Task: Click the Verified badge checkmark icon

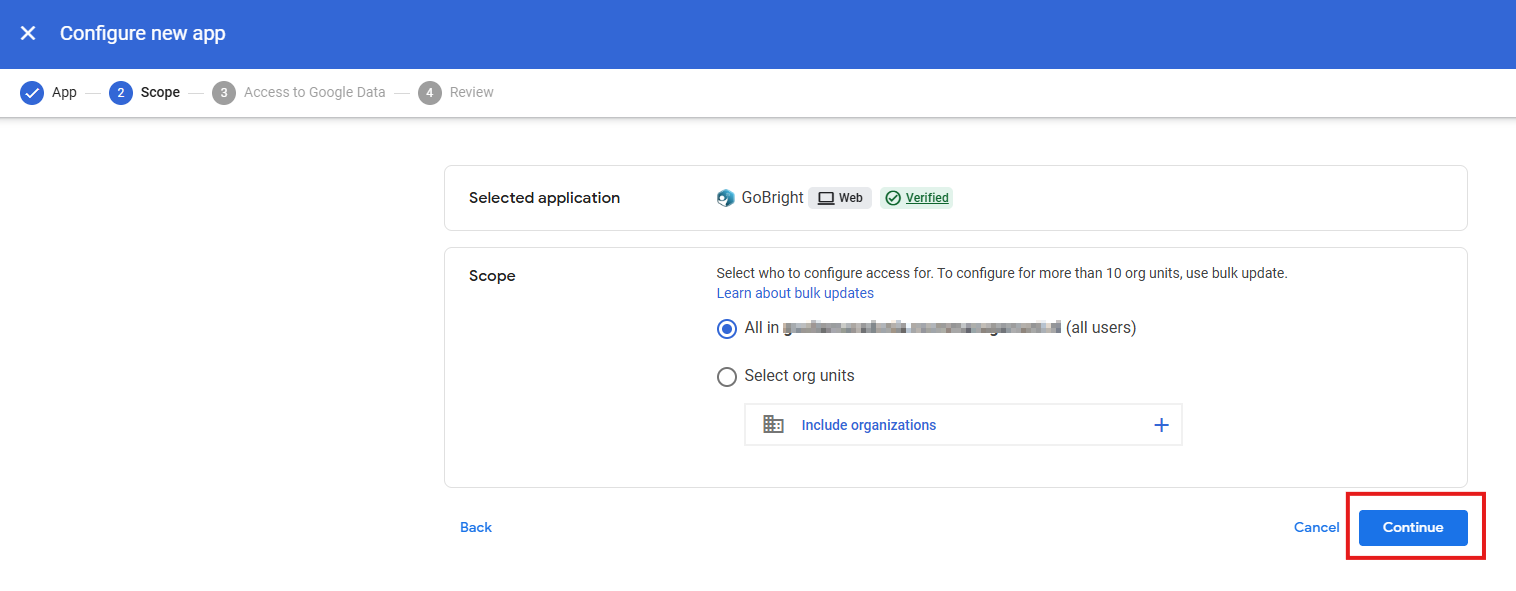Action: point(893,198)
